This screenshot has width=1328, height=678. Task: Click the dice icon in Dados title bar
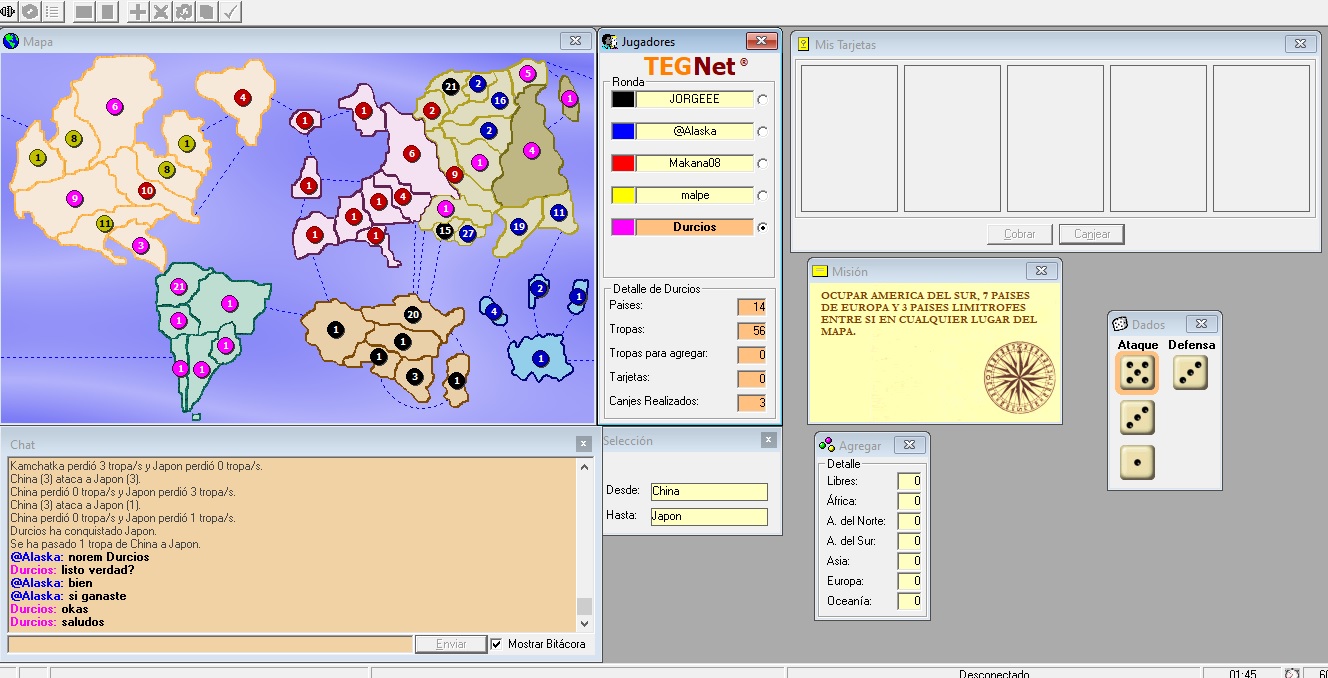tap(1121, 324)
